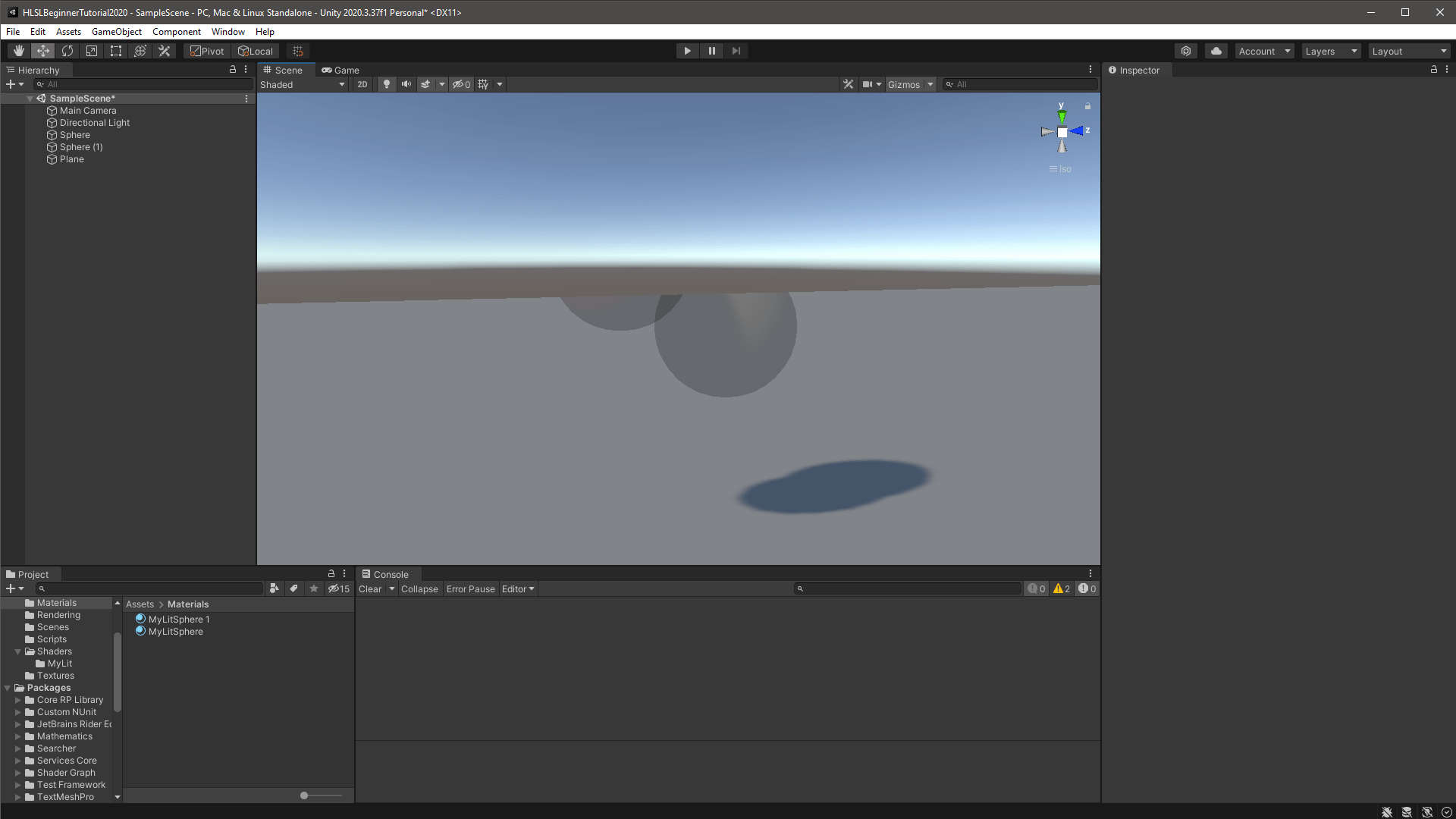1456x819 pixels.
Task: Toggle Console errors filter
Action: (x=1087, y=589)
